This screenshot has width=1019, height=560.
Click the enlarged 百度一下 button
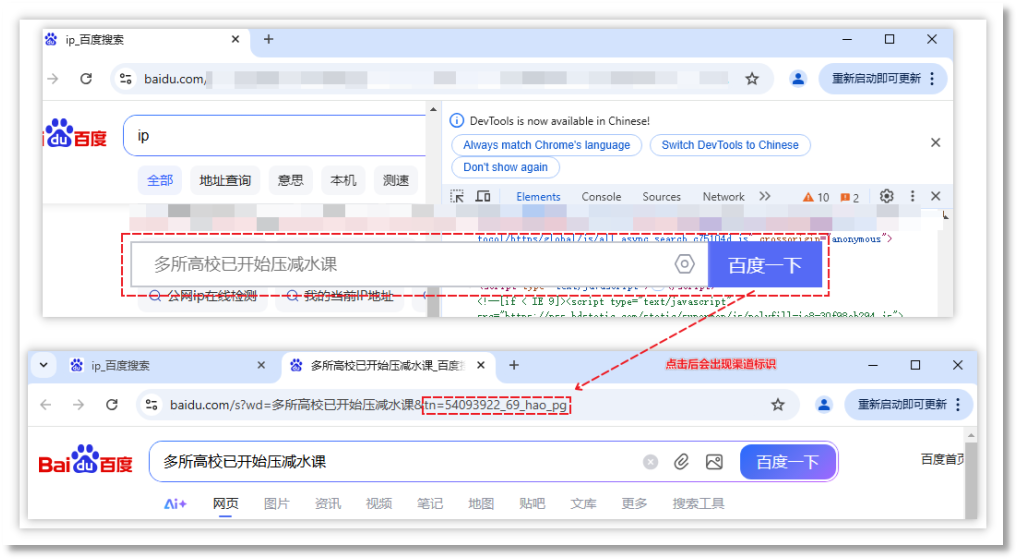click(x=765, y=265)
